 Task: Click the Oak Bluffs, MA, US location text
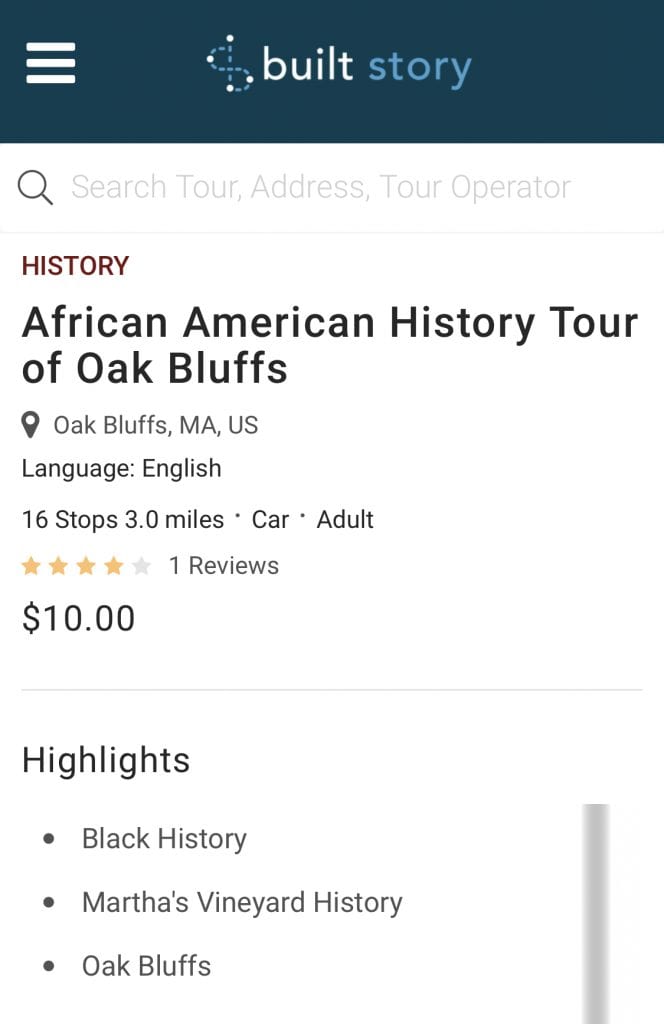click(x=157, y=424)
